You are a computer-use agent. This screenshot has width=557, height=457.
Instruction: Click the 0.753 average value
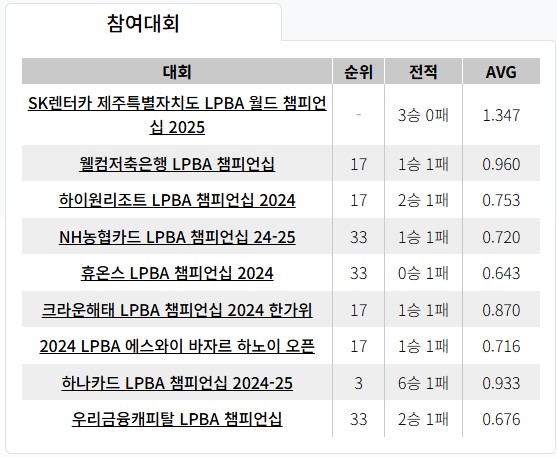point(501,200)
